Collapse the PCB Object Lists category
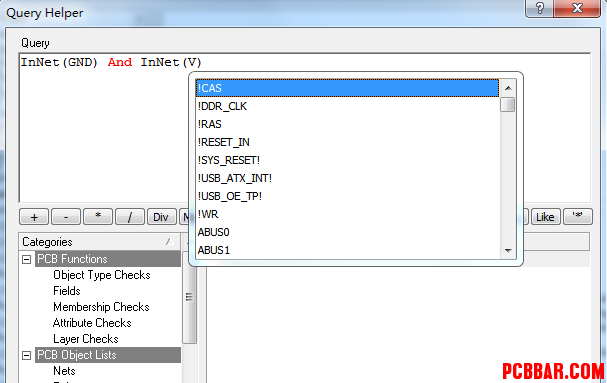Image resolution: width=607 pixels, height=383 pixels. (x=26, y=355)
